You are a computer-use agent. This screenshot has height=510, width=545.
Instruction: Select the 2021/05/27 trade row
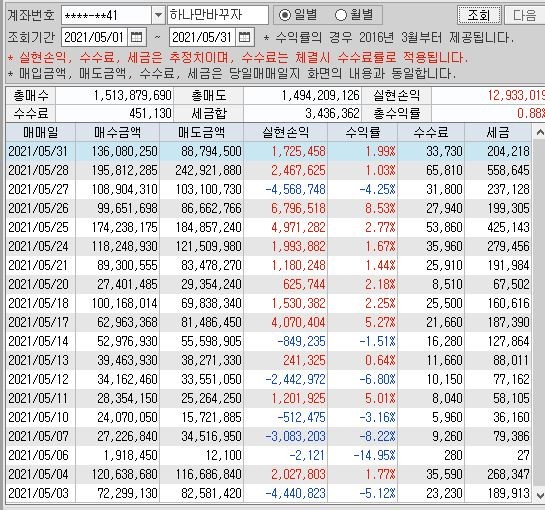[x=269, y=189]
